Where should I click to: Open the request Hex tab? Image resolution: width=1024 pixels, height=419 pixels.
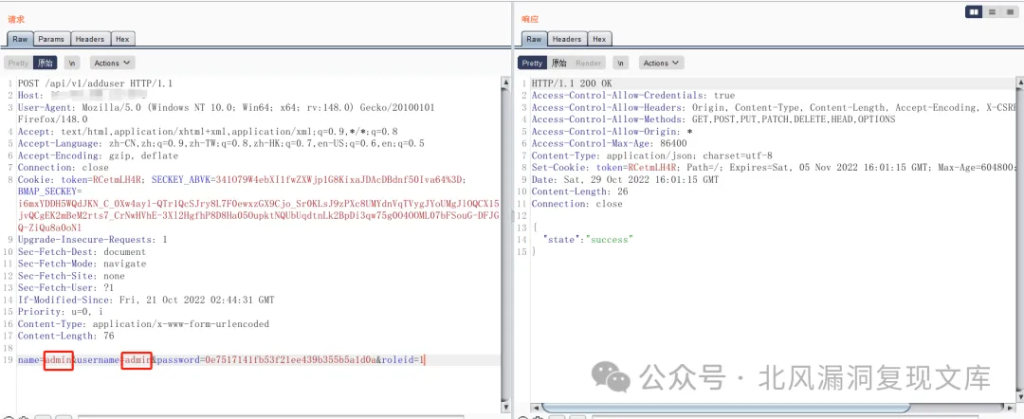pos(122,39)
